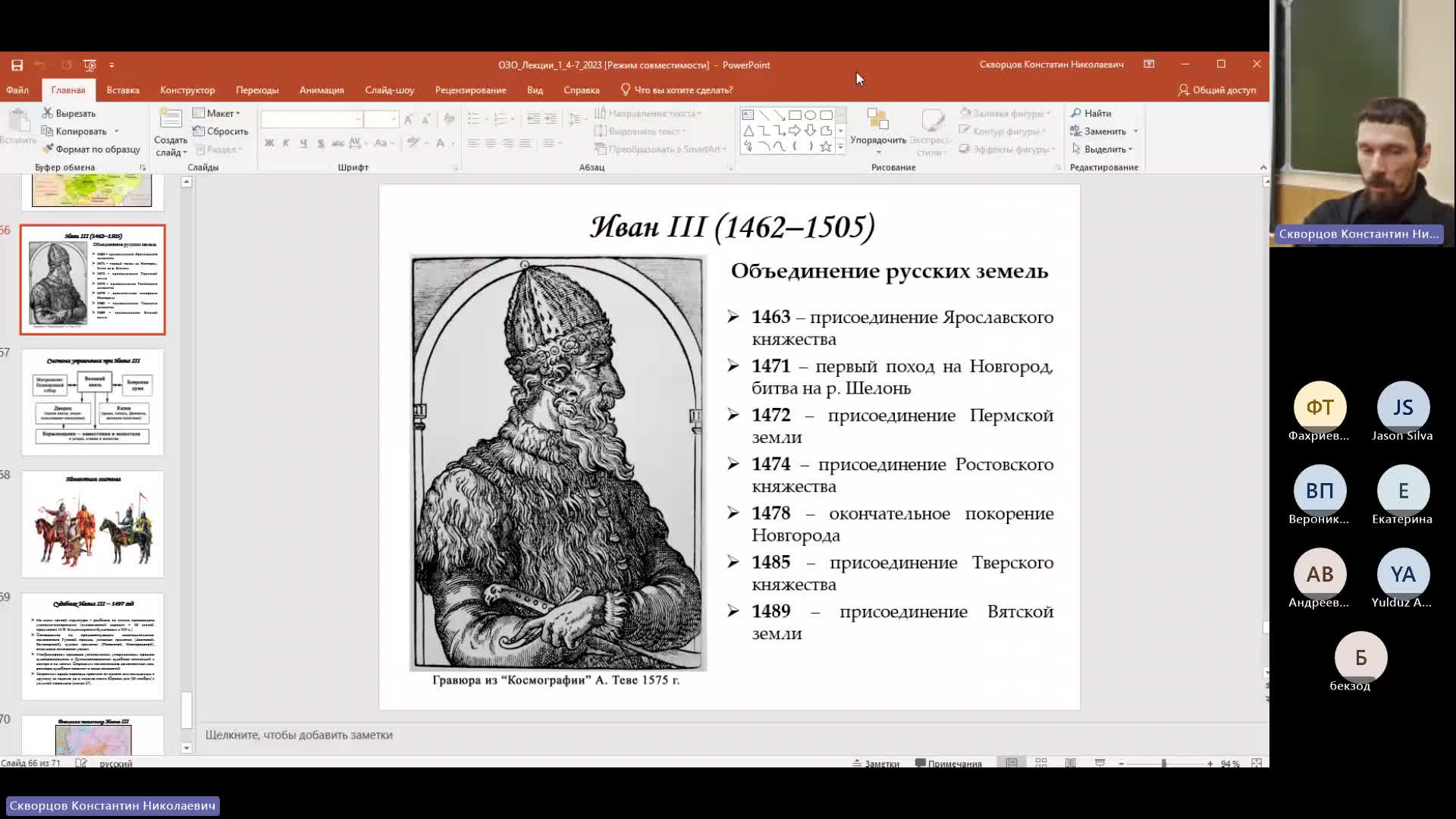The image size is (1456, 819).
Task: Click the fit slide to window icon
Action: (x=1257, y=763)
